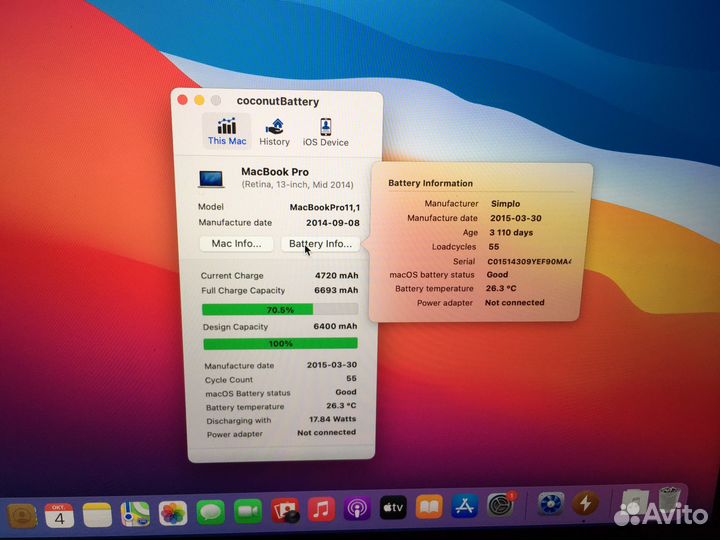720x540 pixels.
Task: Click the 70.5% charge progress bar
Action: click(x=280, y=309)
